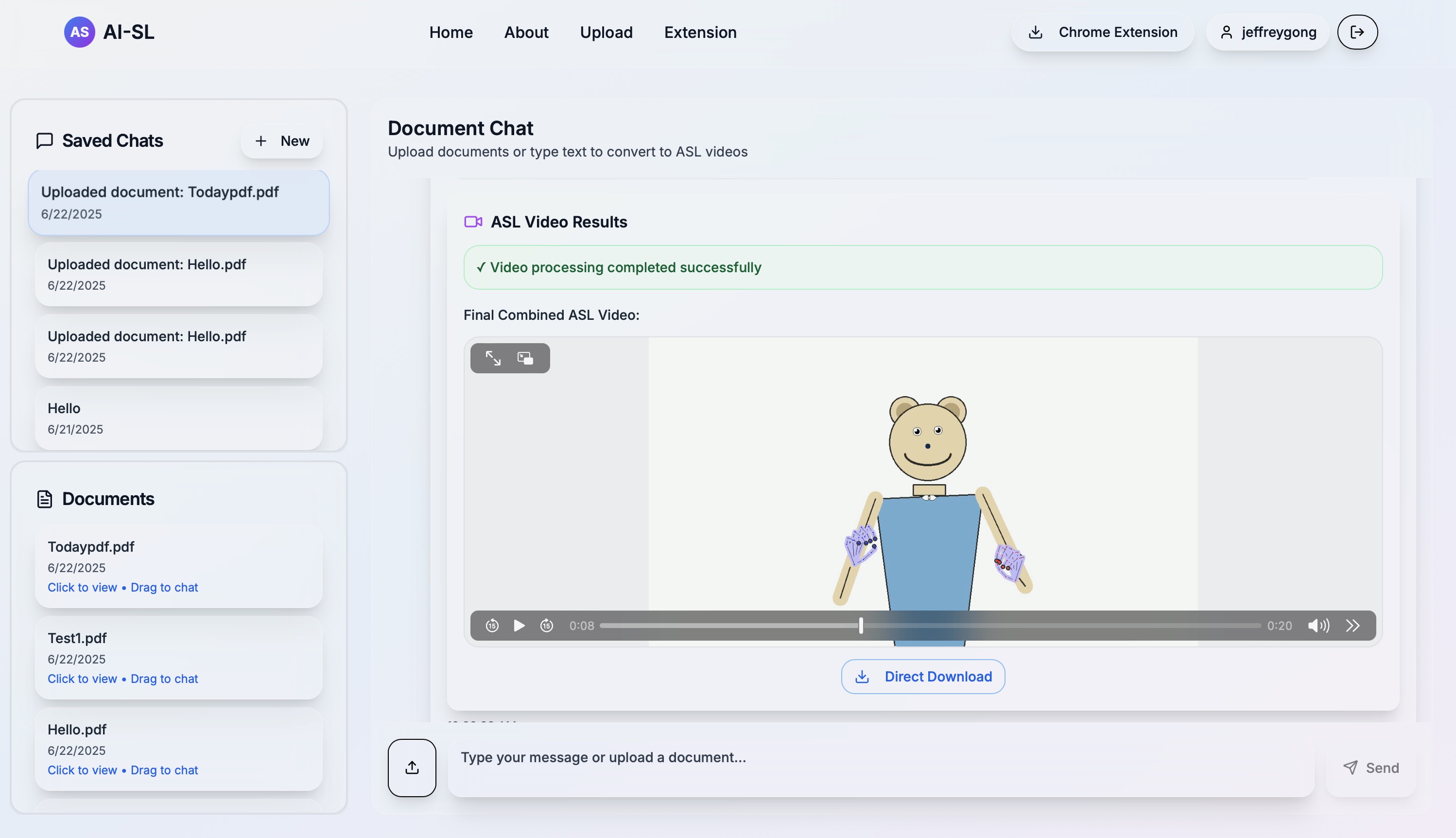
Task: Rewind the video 15 seconds
Action: pyautogui.click(x=492, y=626)
